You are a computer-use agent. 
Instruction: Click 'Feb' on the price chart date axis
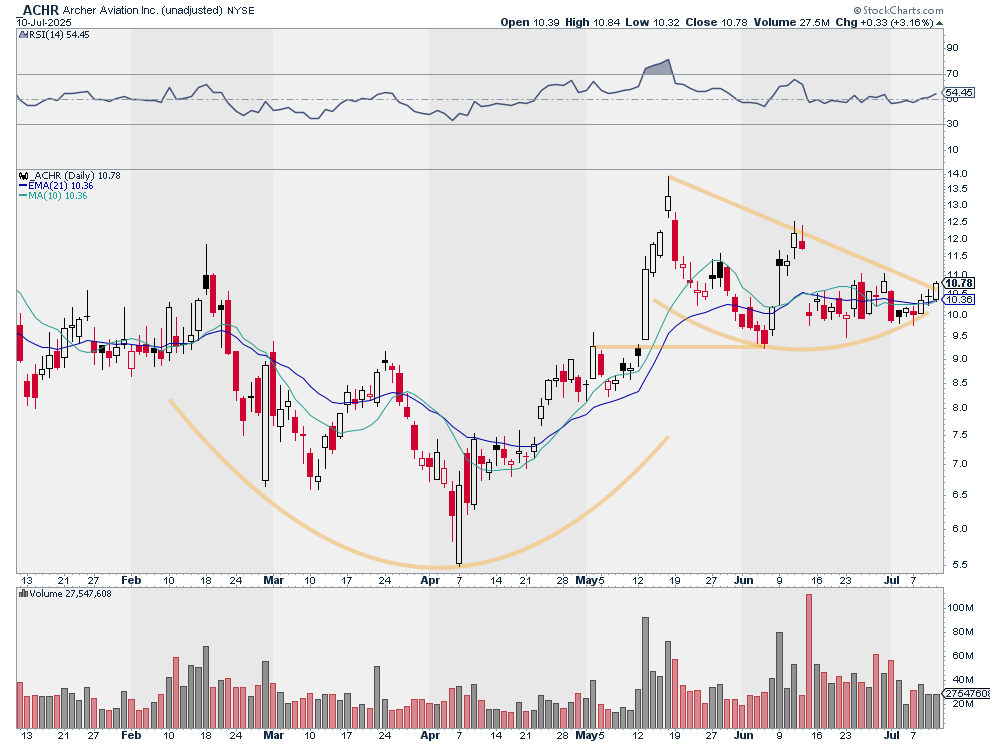coord(131,580)
